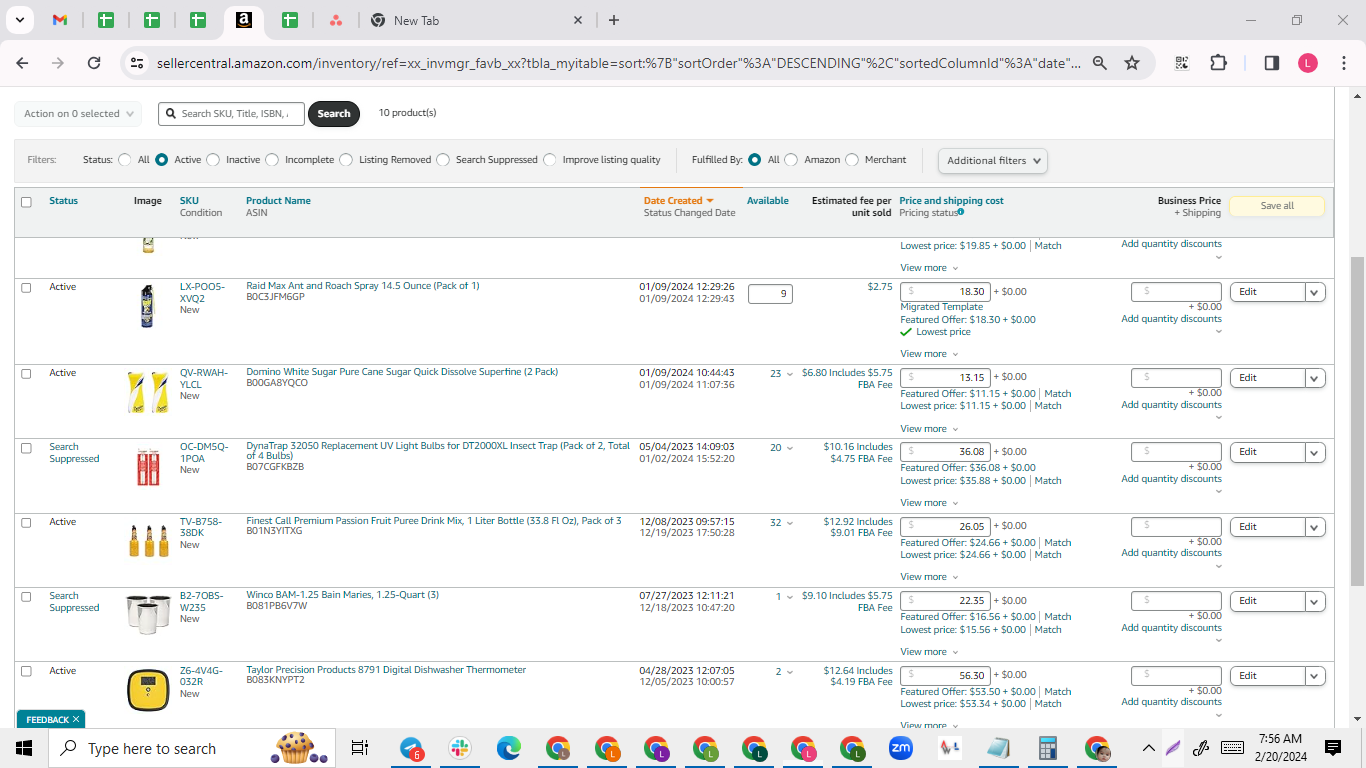Expand the available quantity 23 chevron
This screenshot has width=1366, height=768.
(790, 374)
